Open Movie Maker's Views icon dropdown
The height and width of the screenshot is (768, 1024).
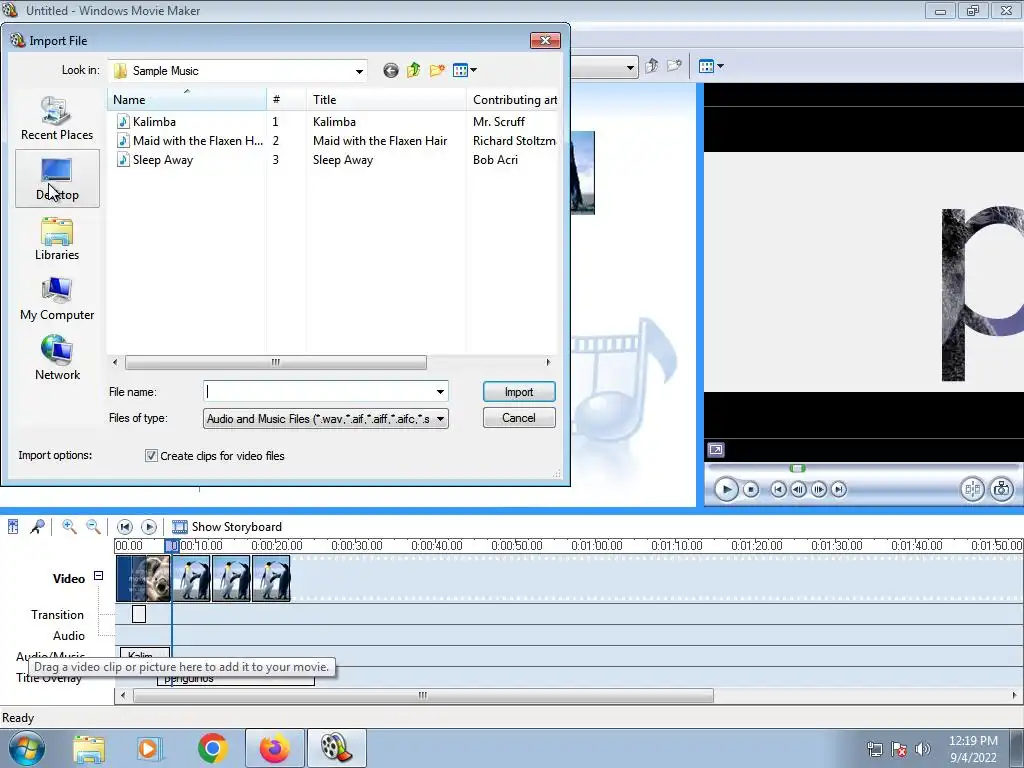[x=711, y=66]
